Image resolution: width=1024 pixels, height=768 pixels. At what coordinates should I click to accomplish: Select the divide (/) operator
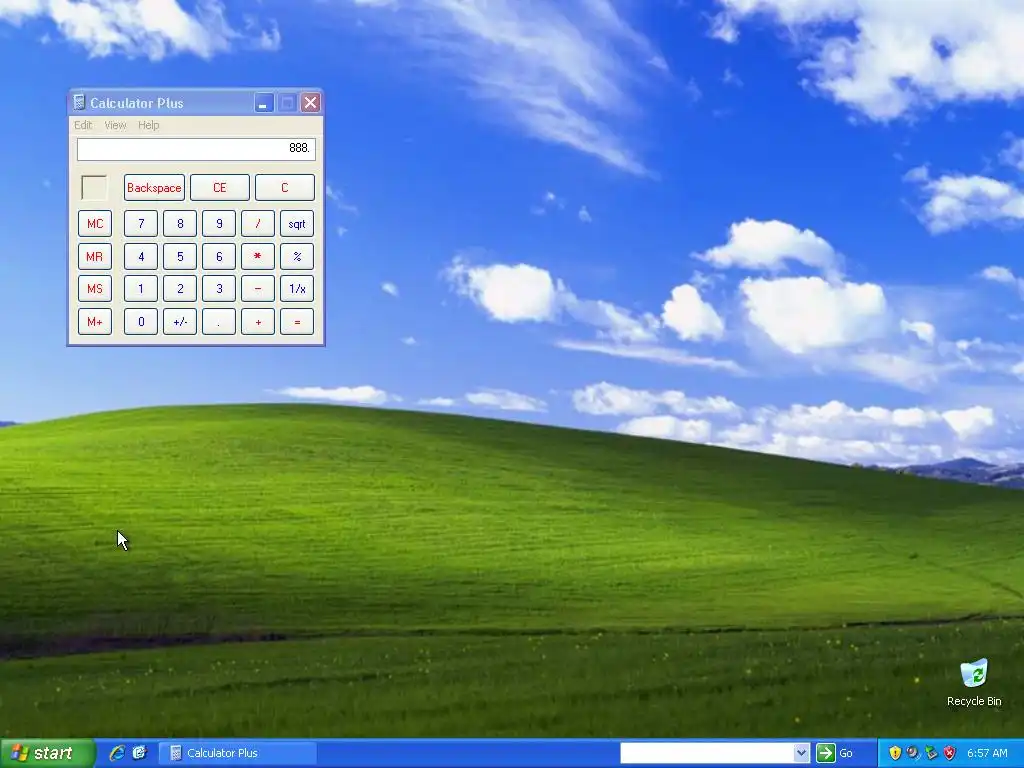coord(258,223)
